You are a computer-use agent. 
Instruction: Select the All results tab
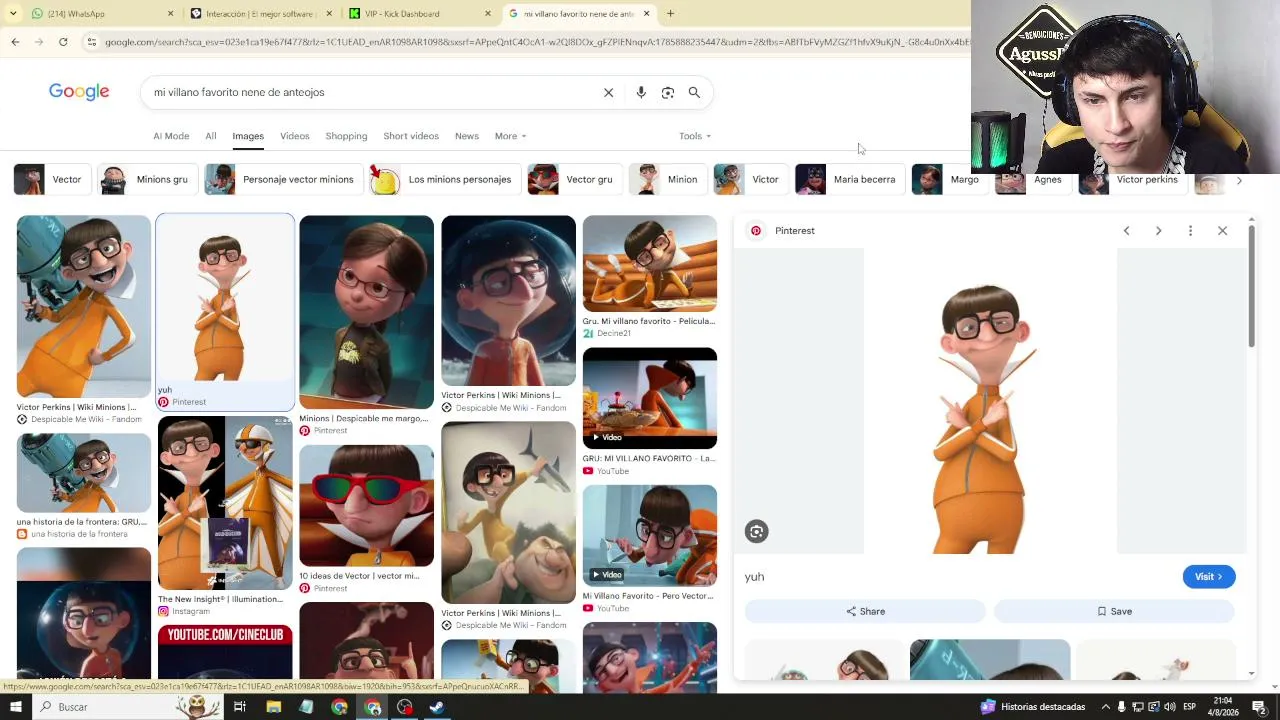click(211, 136)
